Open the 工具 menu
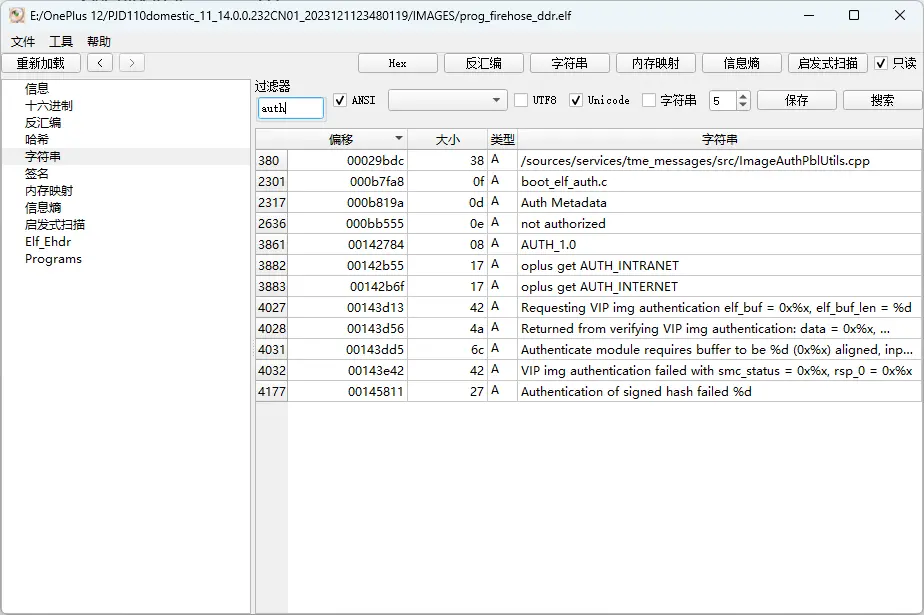Image resolution: width=924 pixels, height=615 pixels. point(61,41)
